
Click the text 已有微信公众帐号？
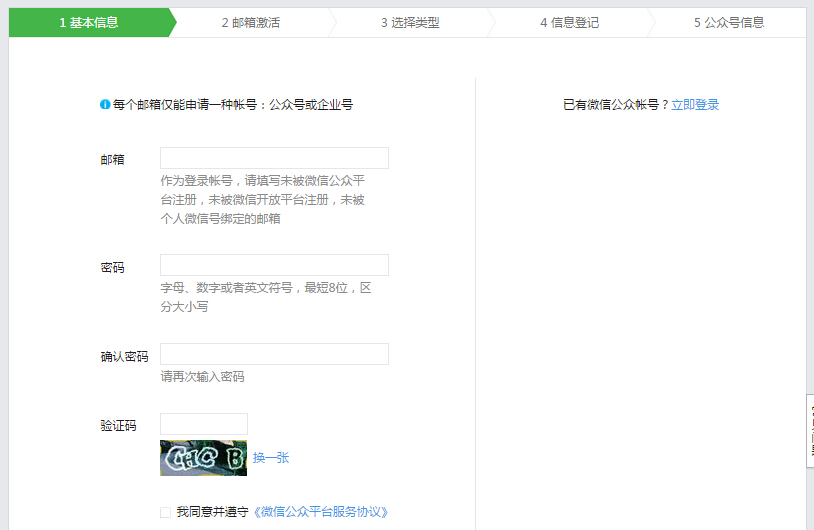coord(617,105)
